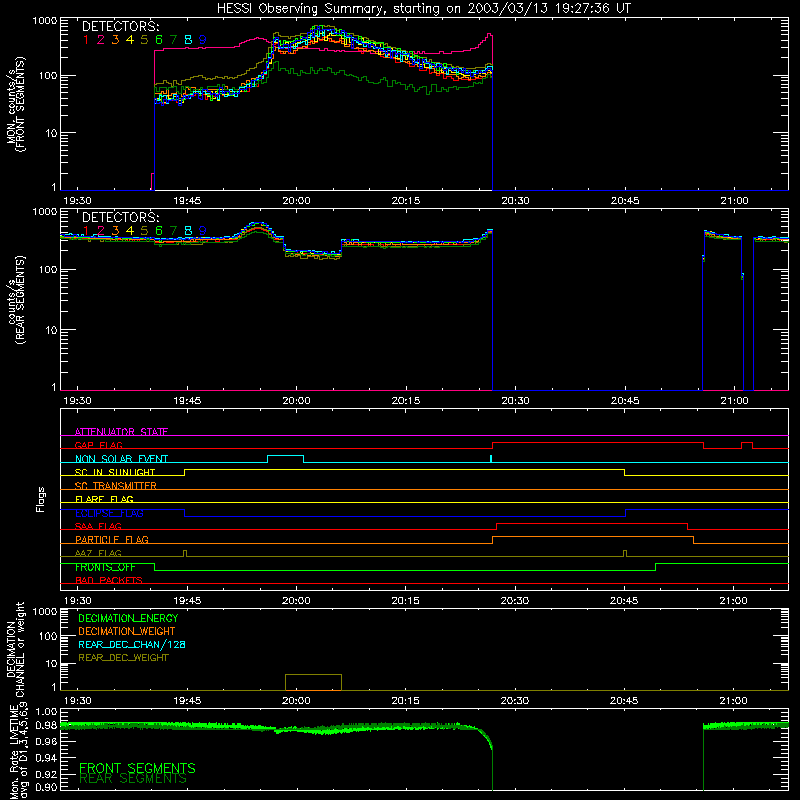Click FRONT SEGMENTS legend in the livetime plot
800x800 pixels.
click(137, 768)
